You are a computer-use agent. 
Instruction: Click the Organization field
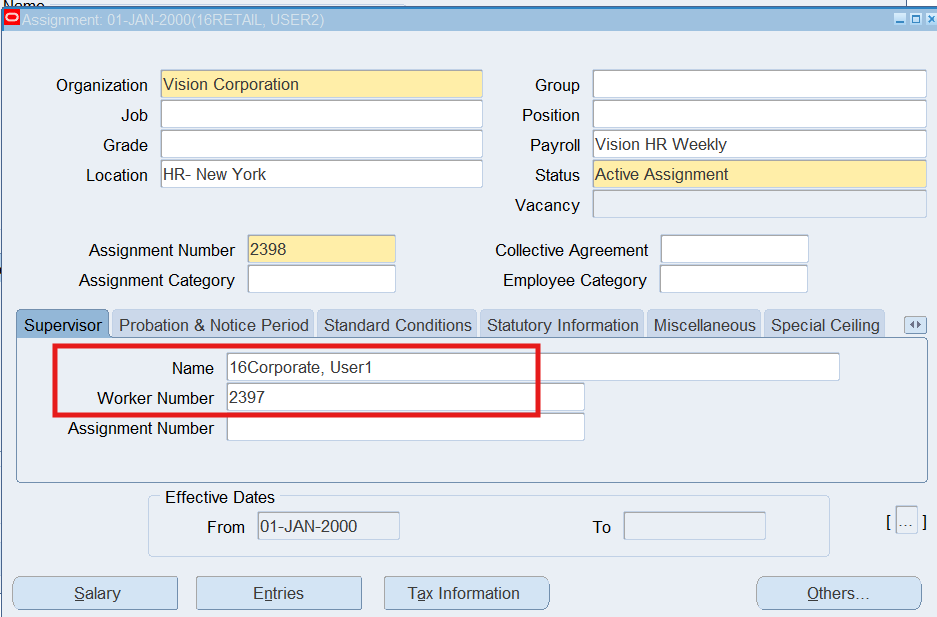click(321, 85)
